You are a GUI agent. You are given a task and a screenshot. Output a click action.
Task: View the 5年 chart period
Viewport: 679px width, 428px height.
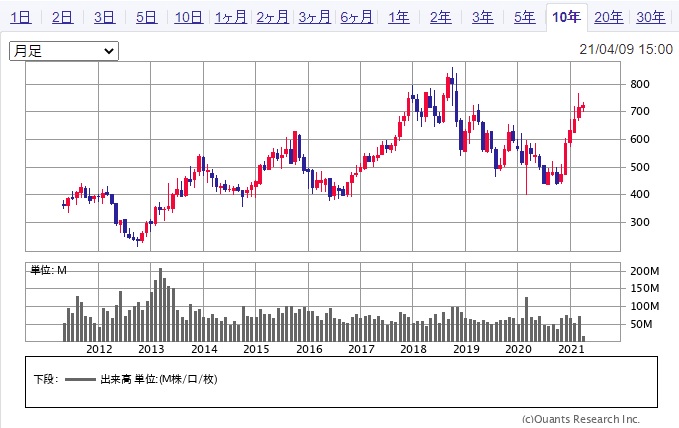click(x=525, y=17)
